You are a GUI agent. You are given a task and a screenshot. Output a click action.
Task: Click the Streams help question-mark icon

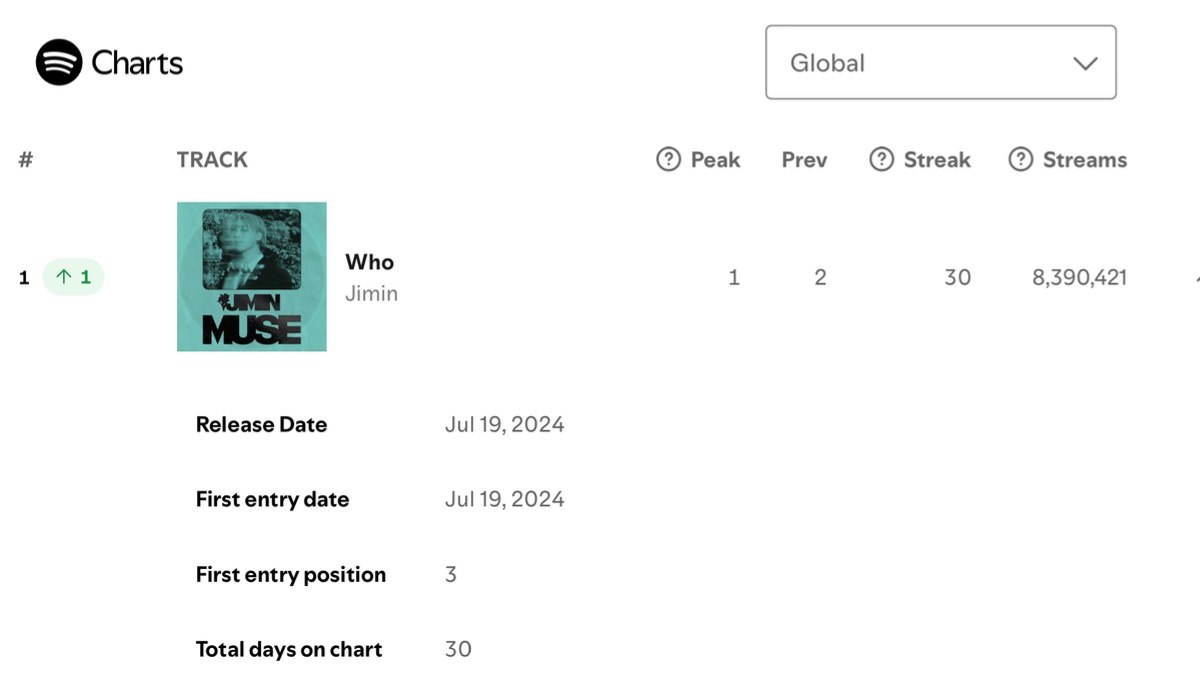click(1020, 159)
